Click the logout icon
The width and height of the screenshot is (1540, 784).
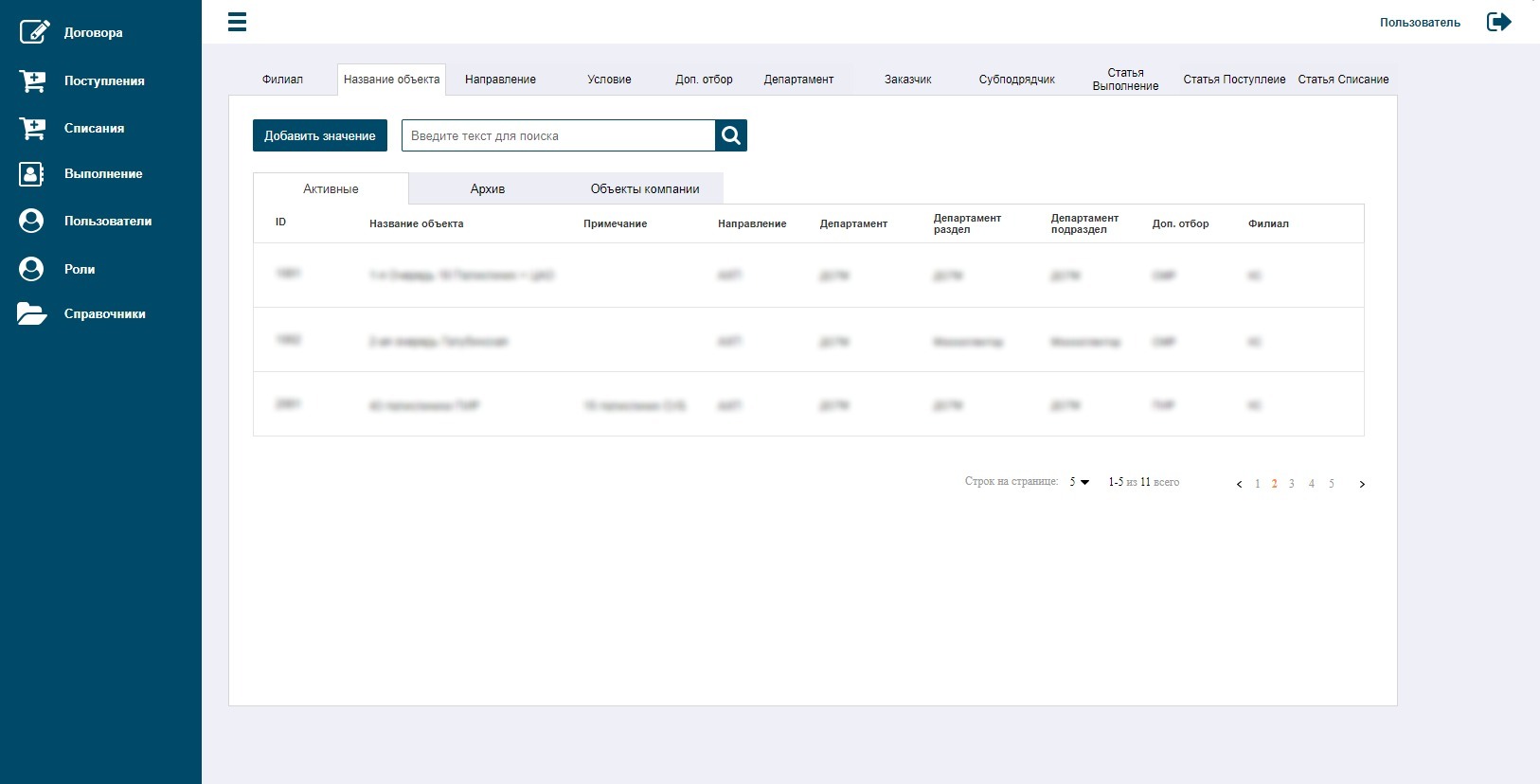coord(1498,22)
